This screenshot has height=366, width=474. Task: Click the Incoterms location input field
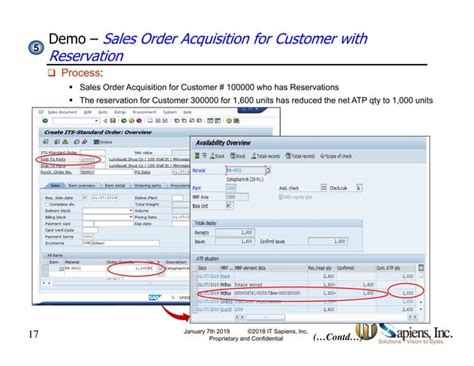point(125,243)
